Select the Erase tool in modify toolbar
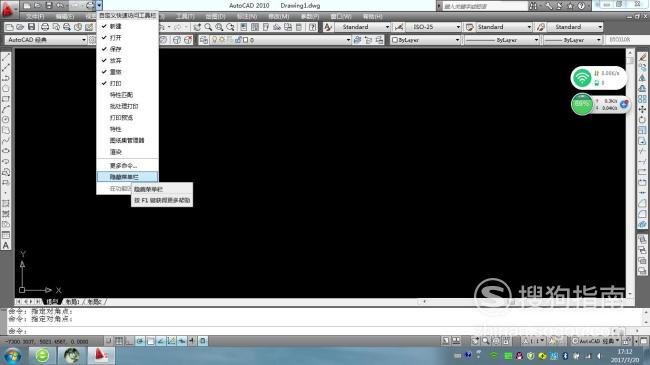650x365 pixels. pos(642,57)
